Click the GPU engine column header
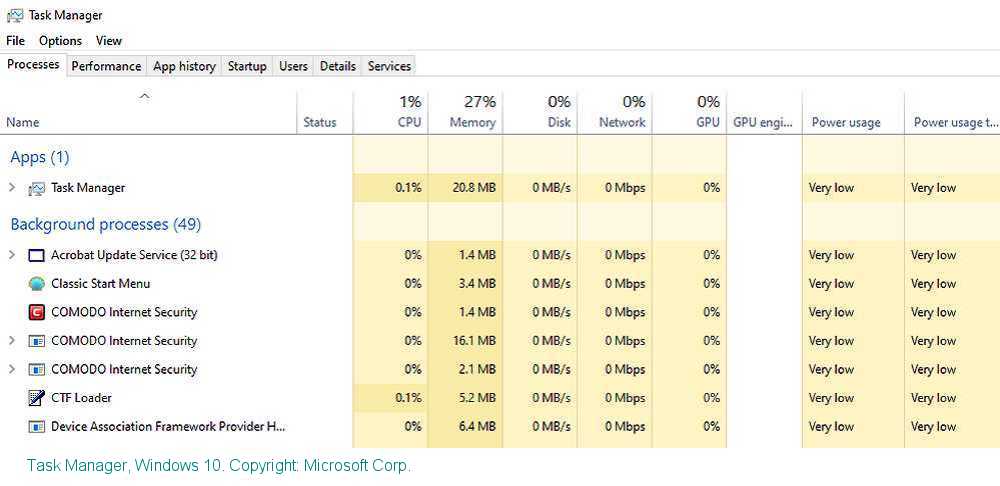 point(764,114)
